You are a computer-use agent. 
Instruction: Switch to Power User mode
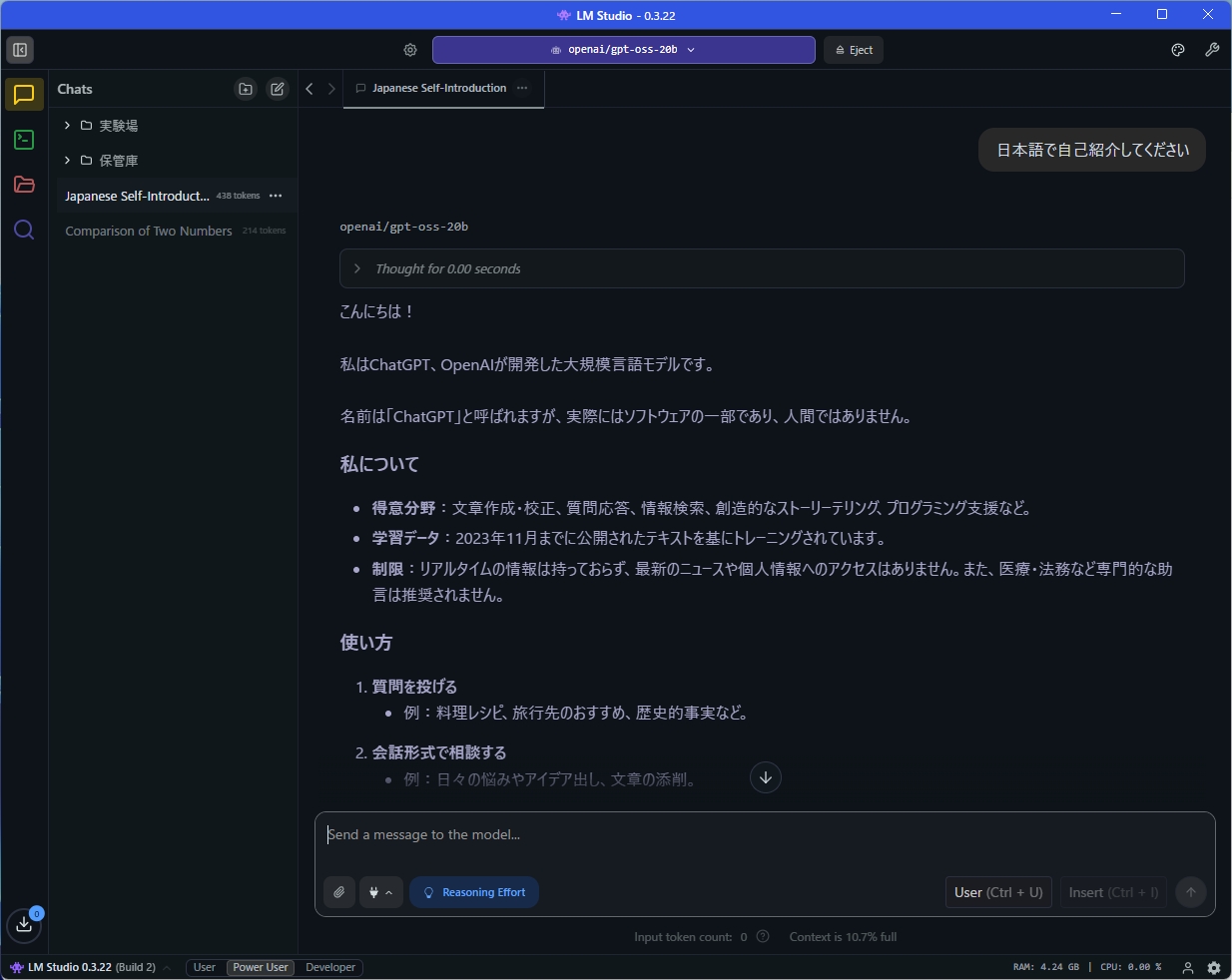(260, 967)
